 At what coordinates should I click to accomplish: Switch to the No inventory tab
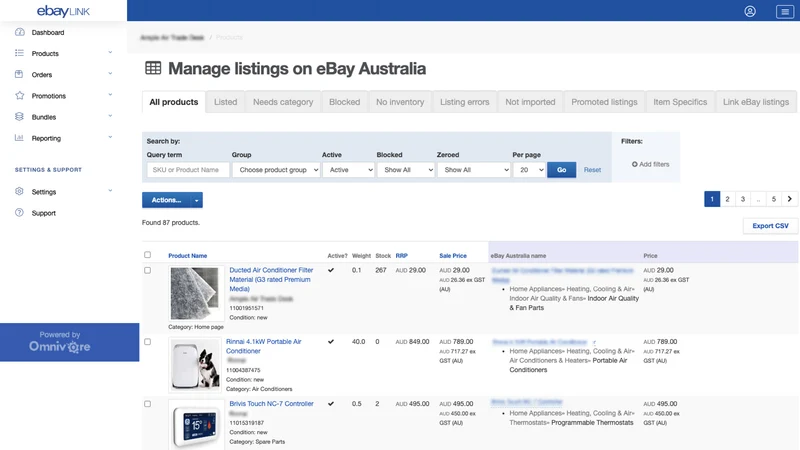[400, 102]
